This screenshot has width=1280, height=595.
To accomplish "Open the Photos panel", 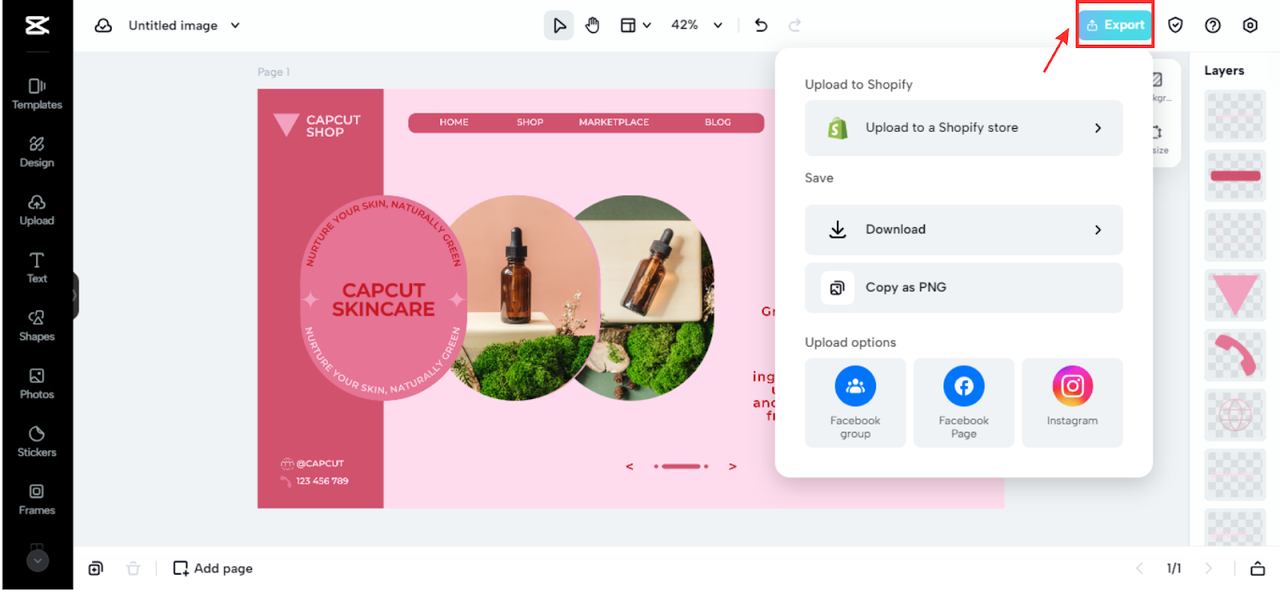I will [x=37, y=384].
